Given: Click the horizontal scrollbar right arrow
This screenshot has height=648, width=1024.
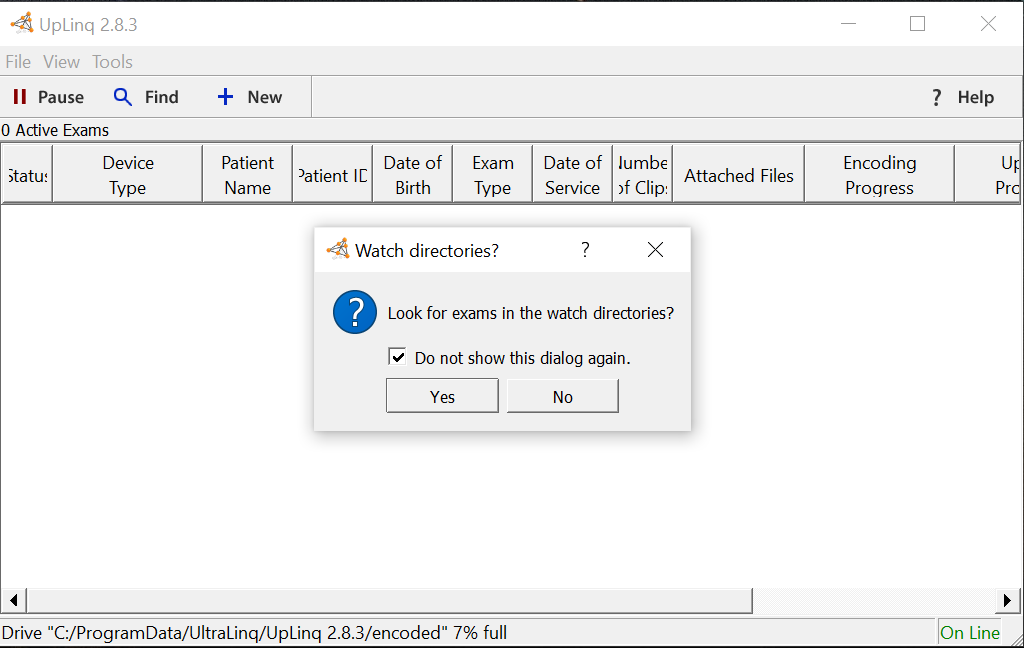Looking at the screenshot, I should [x=1007, y=600].
